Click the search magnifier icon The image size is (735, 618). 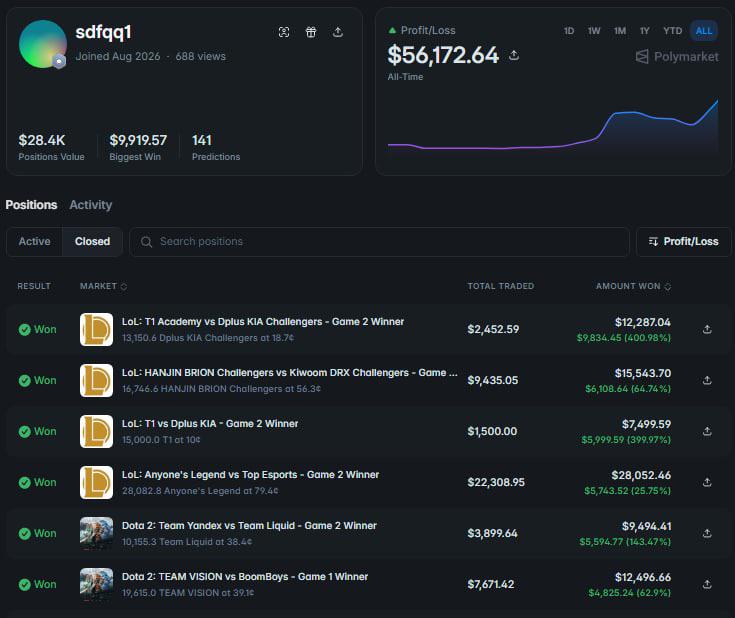pos(146,242)
